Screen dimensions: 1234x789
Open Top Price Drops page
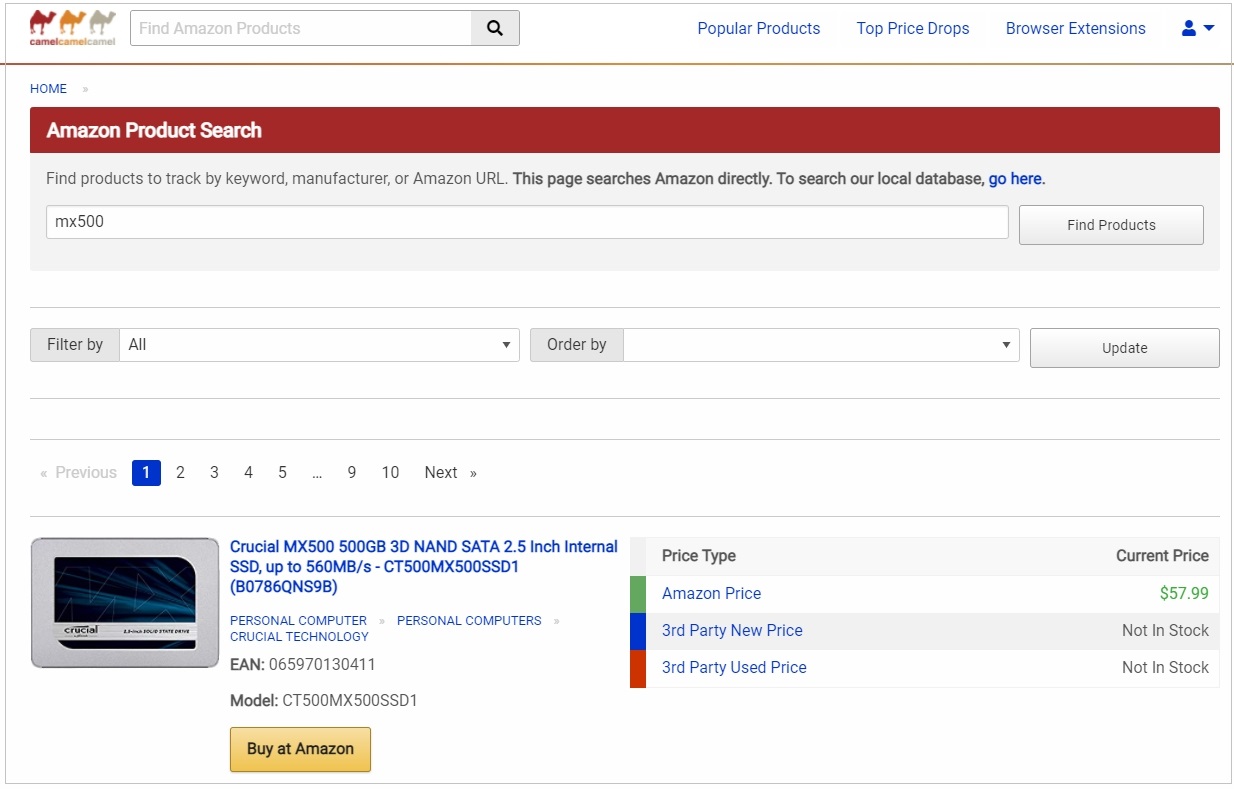(913, 28)
